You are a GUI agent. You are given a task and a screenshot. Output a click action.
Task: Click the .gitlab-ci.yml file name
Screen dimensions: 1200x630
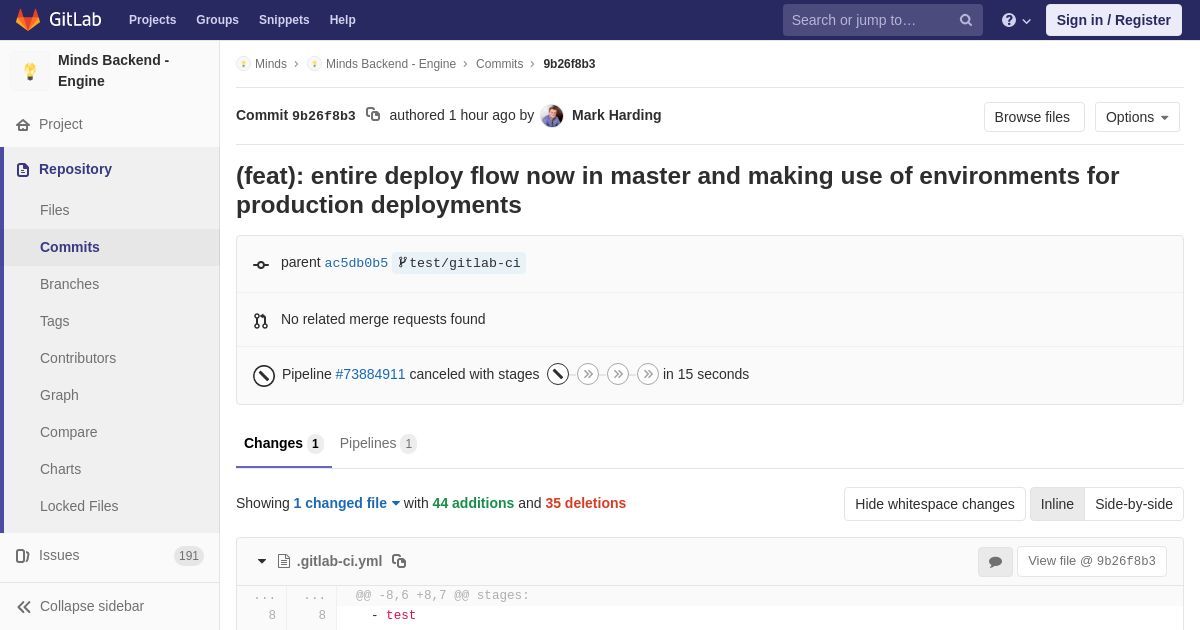[339, 561]
